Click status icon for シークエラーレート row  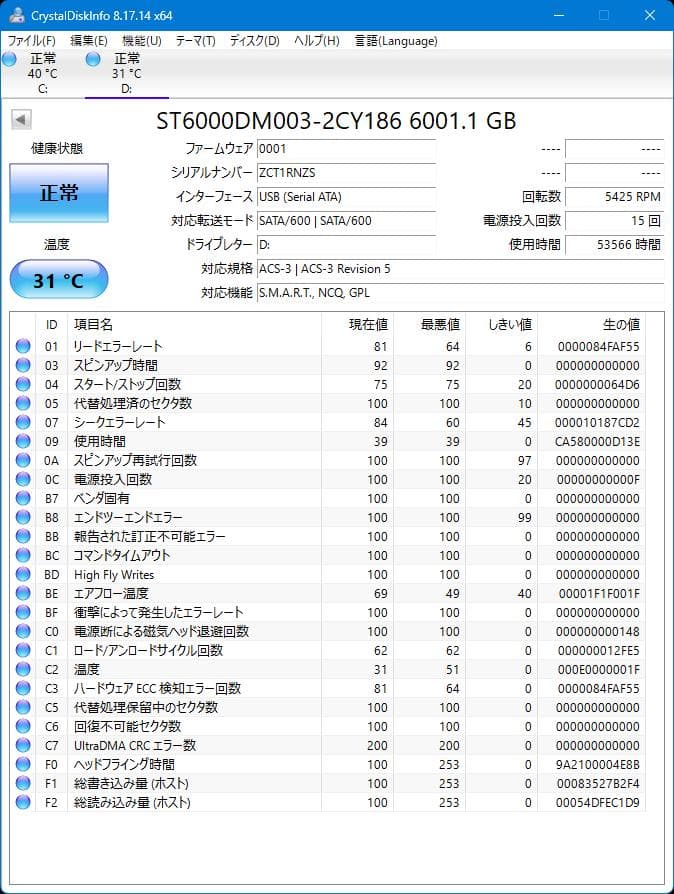23,422
